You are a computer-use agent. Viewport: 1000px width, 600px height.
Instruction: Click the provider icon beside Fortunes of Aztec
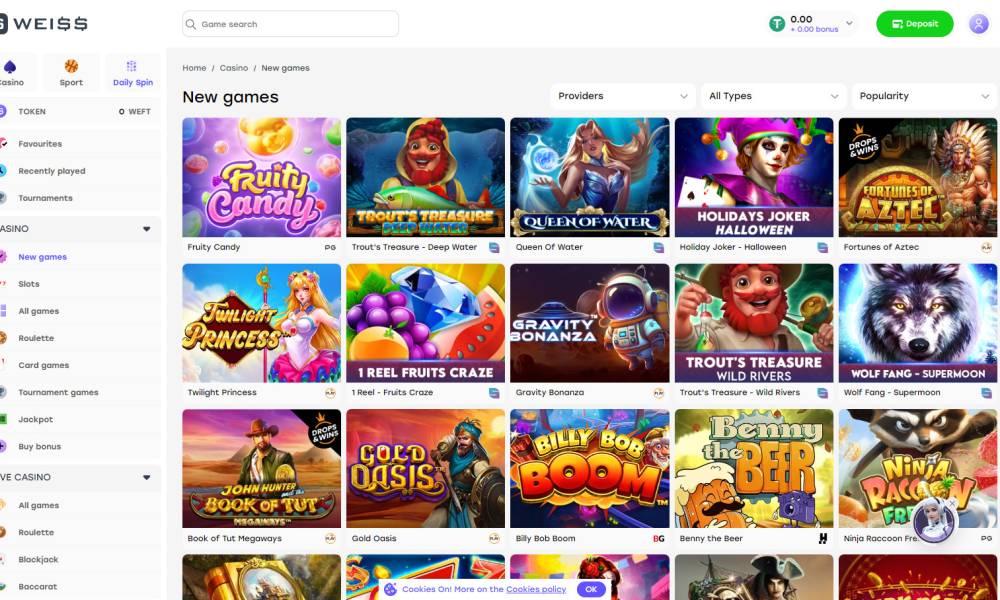(x=987, y=247)
